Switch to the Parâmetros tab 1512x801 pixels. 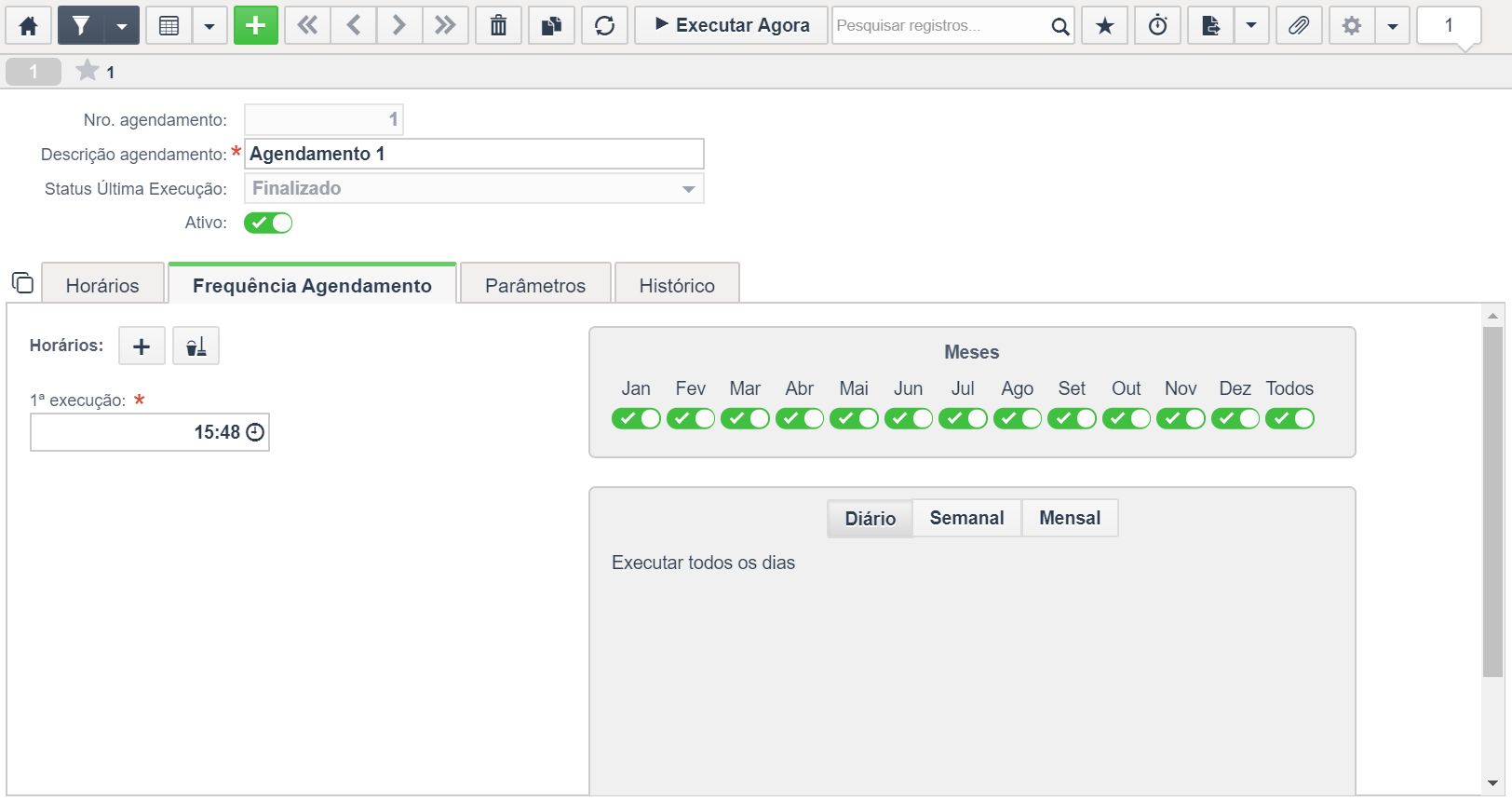pos(535,285)
